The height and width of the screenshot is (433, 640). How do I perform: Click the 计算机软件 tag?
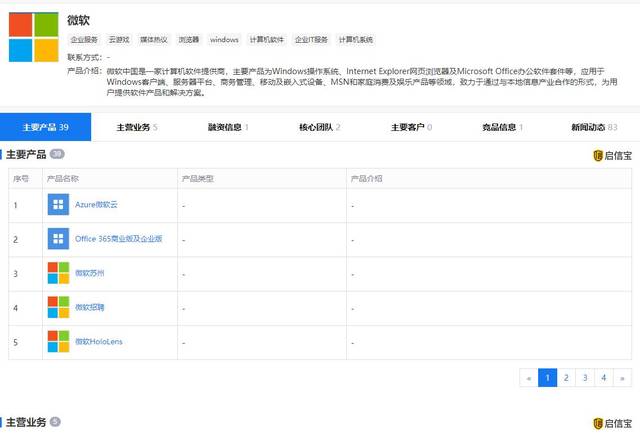click(x=267, y=40)
